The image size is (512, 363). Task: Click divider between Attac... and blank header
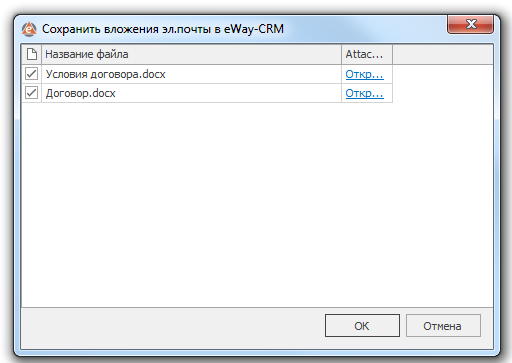coord(393,54)
